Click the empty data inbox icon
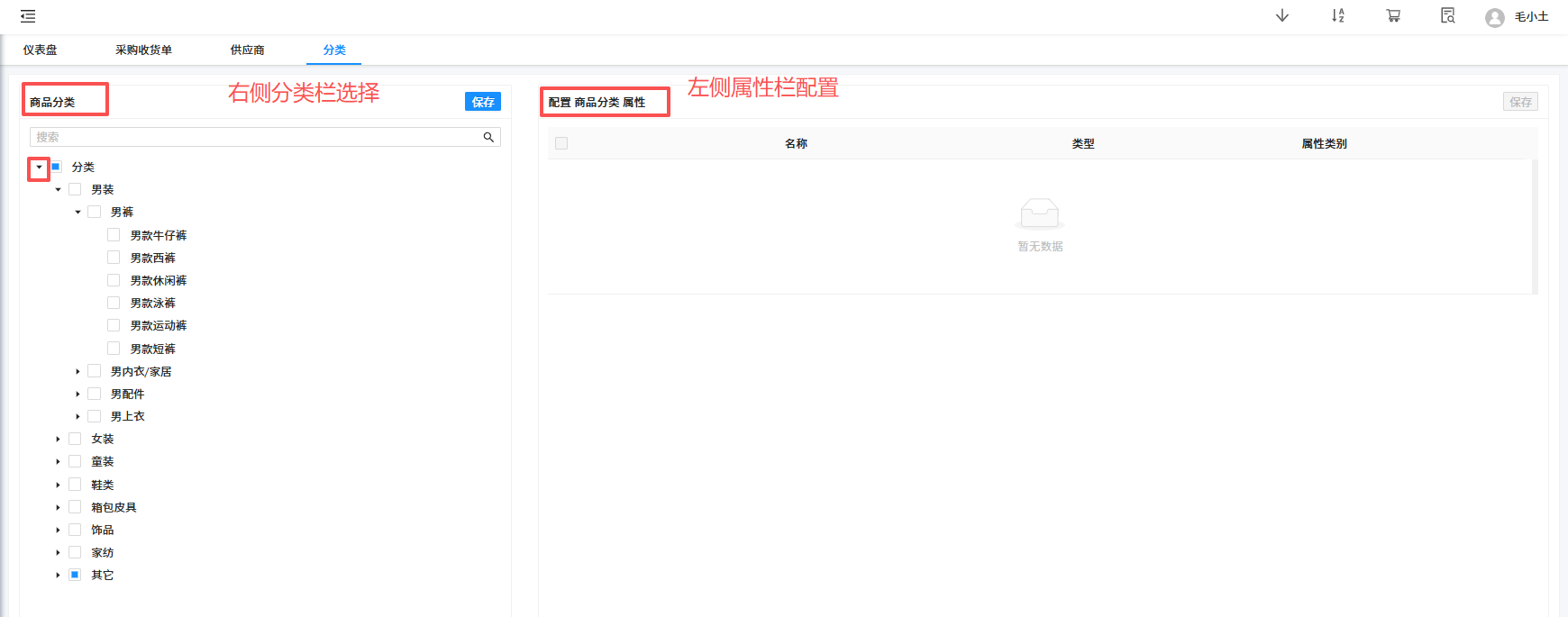1568x617 pixels. (1040, 213)
